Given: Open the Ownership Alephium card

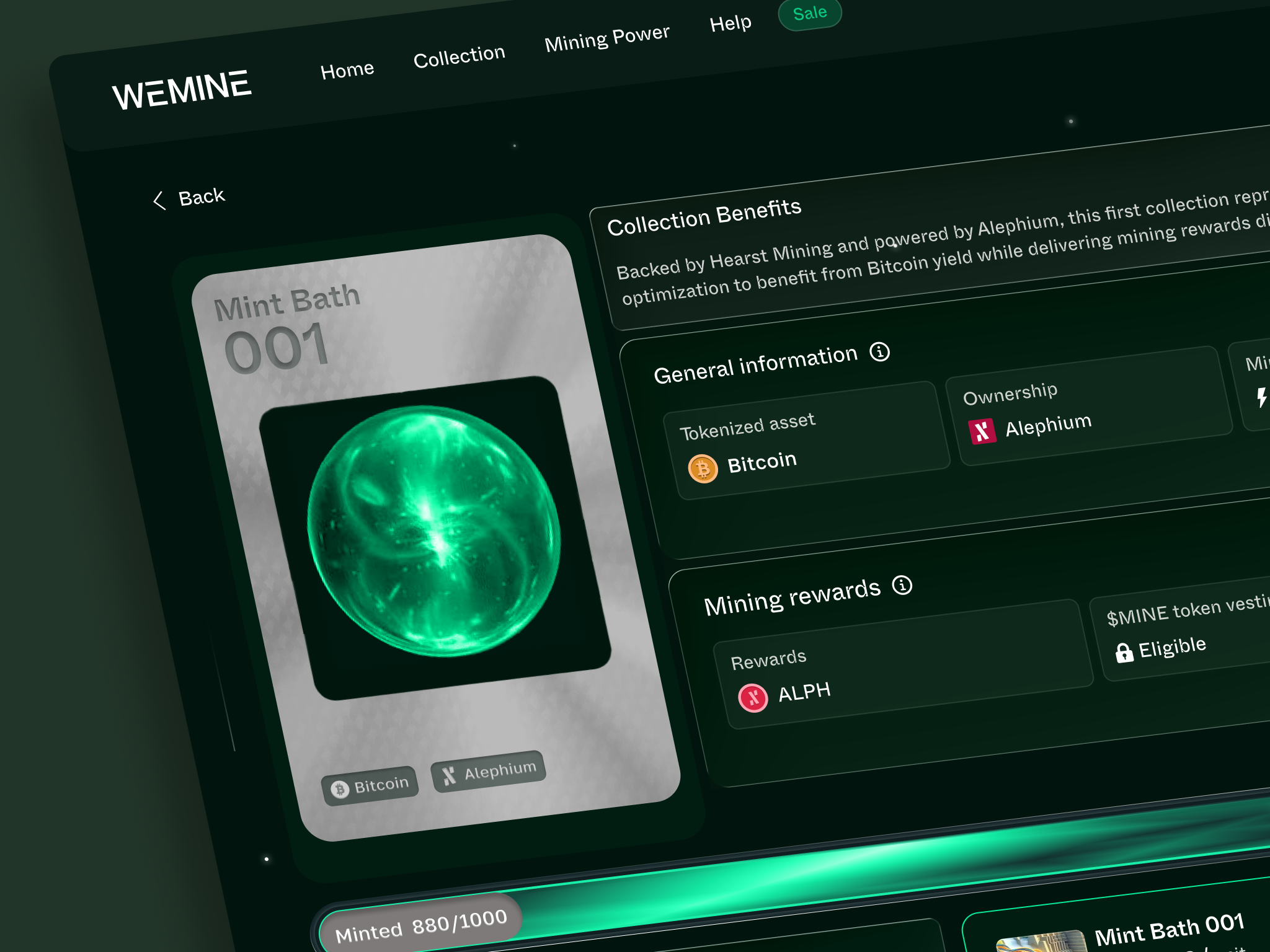Looking at the screenshot, I should coord(1089,406).
